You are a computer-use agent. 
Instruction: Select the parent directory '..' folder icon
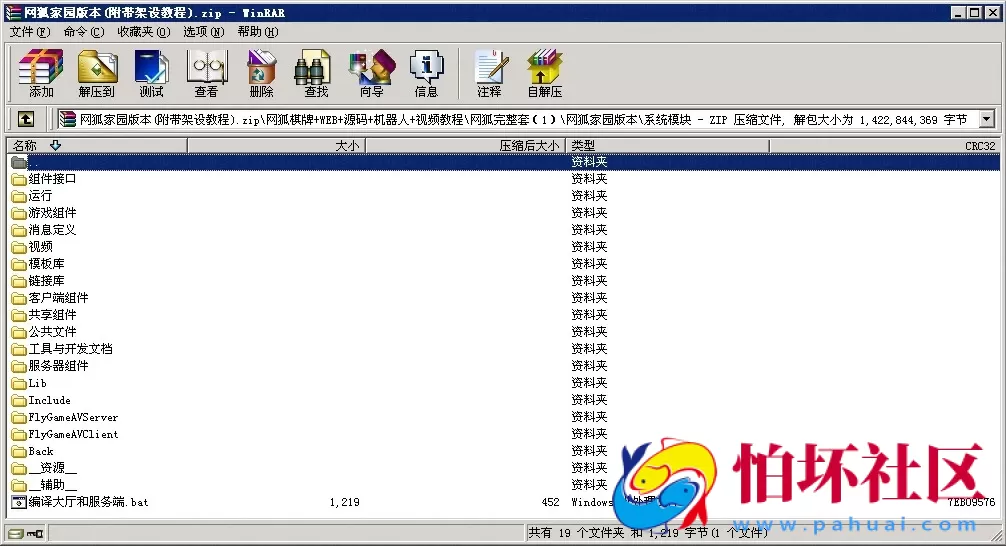click(x=19, y=162)
